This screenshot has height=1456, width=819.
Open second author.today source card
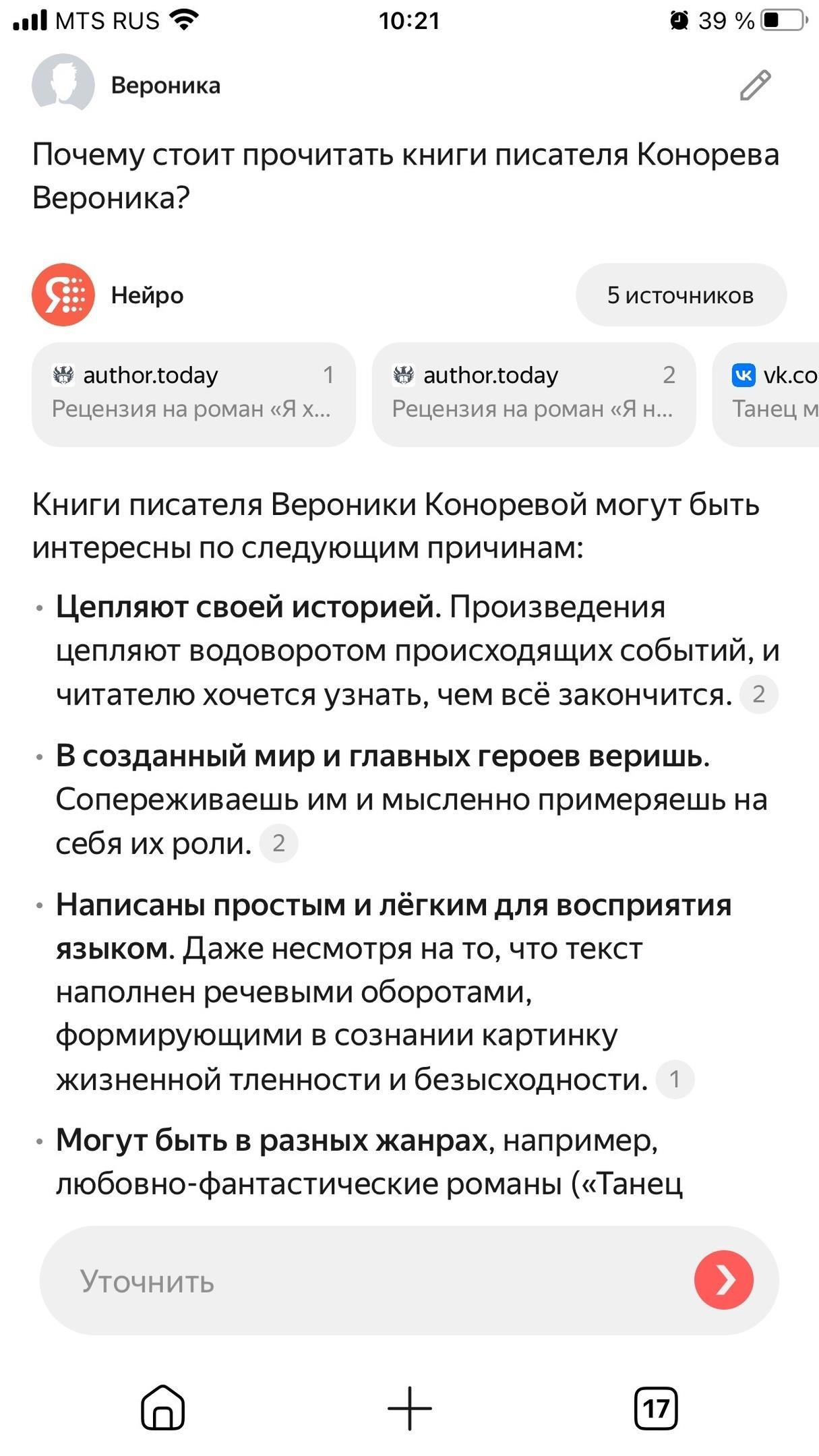533,394
